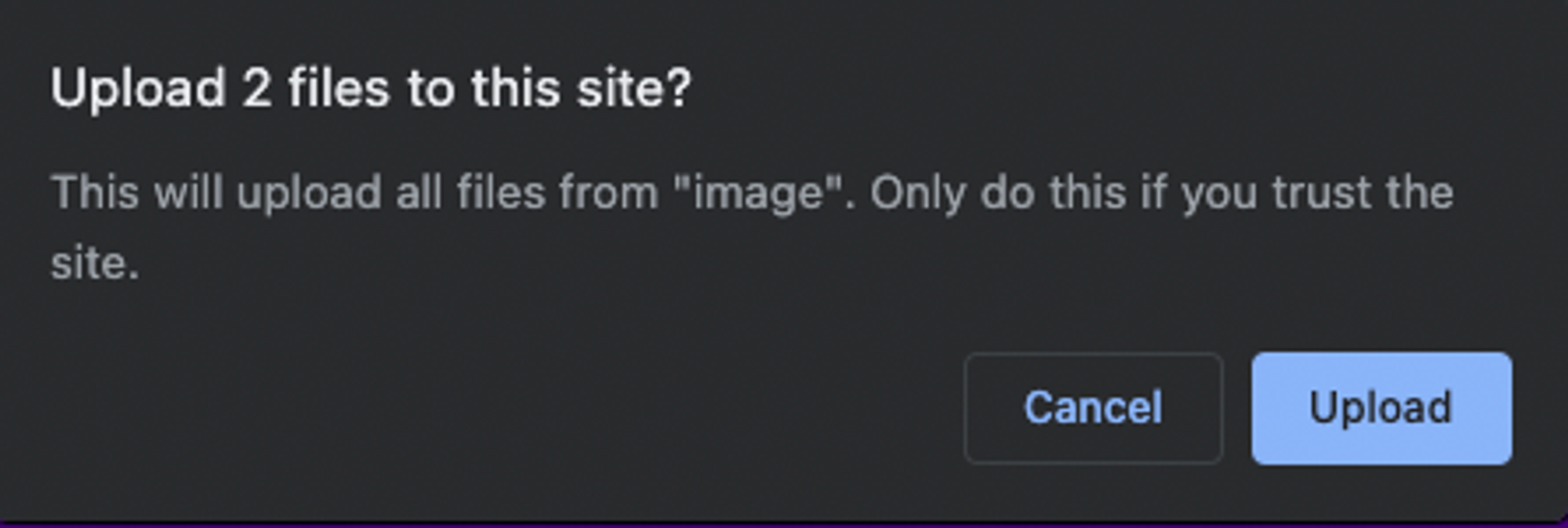Click the dialog title Upload 2 files
Image resolution: width=1568 pixels, height=528 pixels.
tap(368, 86)
